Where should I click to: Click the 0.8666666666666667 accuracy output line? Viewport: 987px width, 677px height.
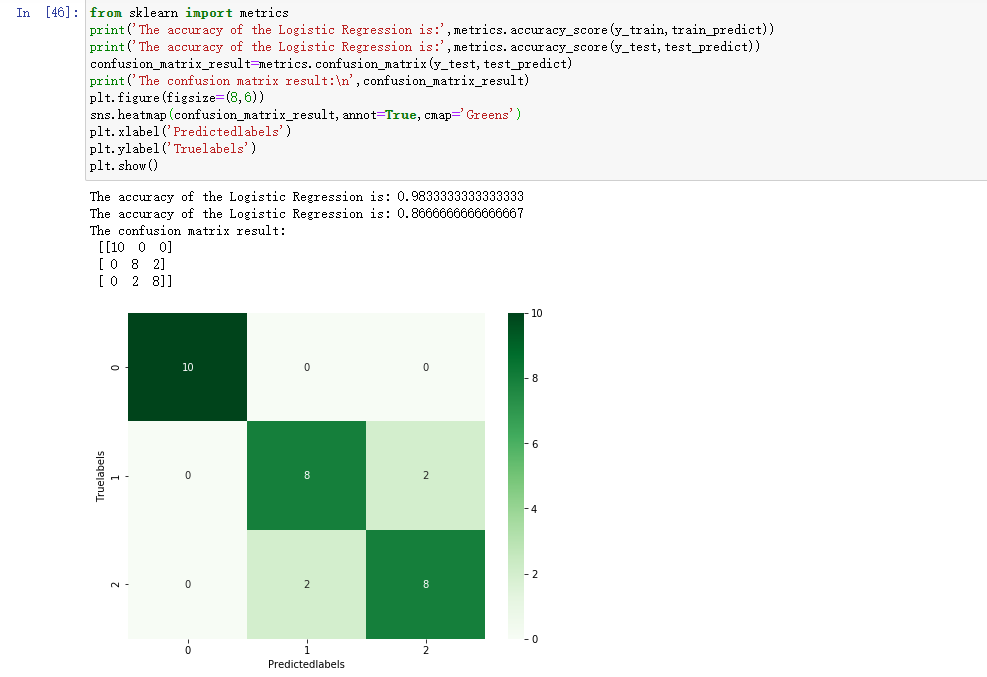coord(306,214)
